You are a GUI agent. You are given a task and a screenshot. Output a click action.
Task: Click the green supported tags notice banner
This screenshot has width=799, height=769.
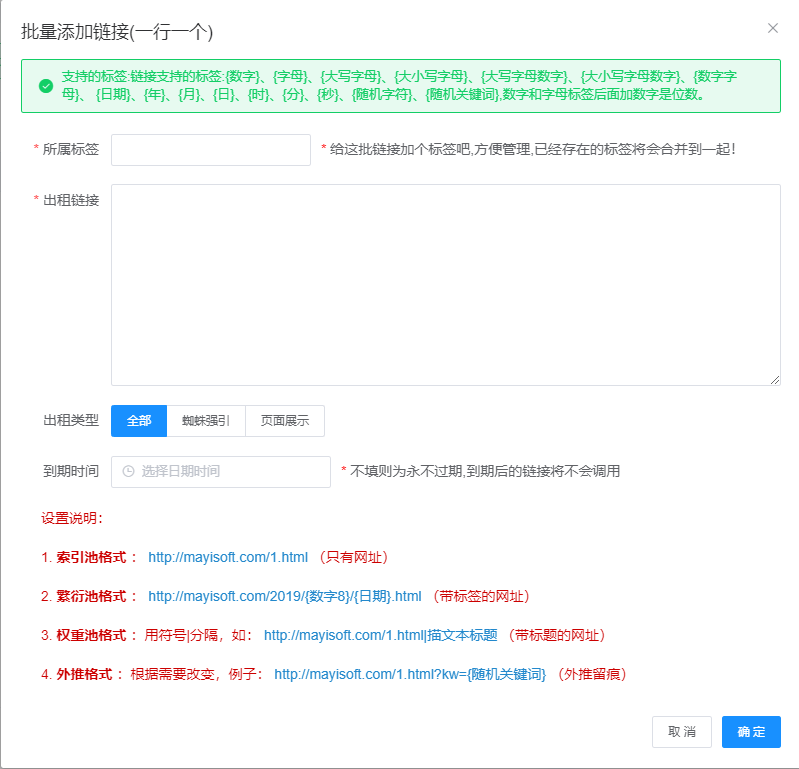click(400, 86)
